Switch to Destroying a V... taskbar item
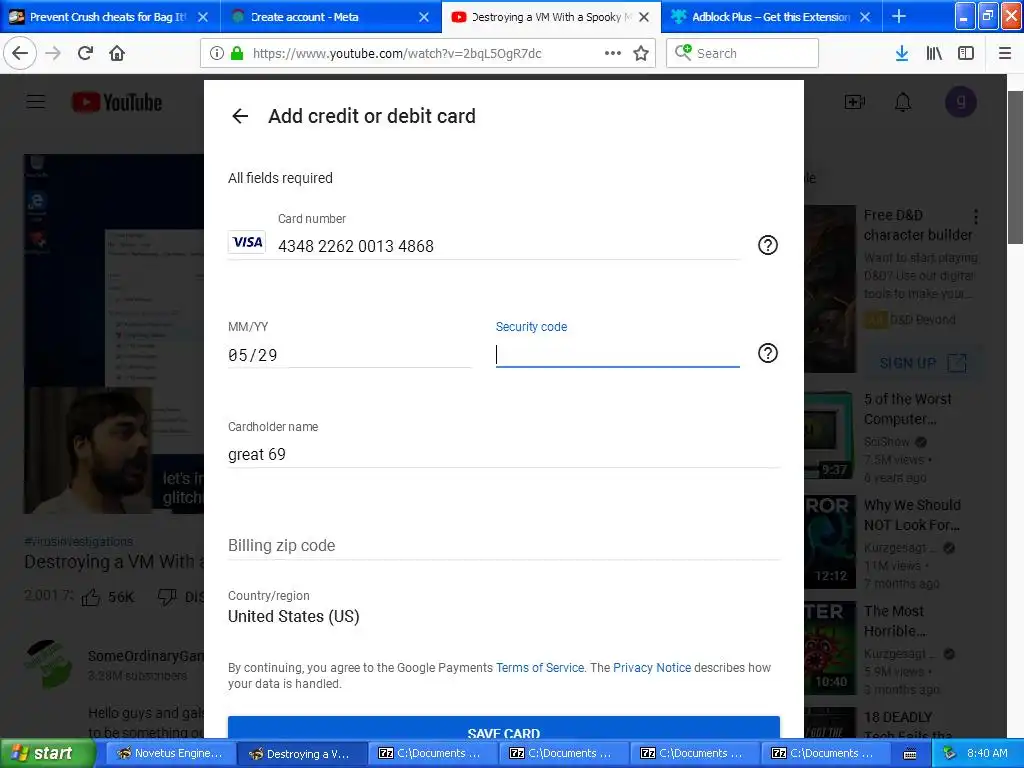The width and height of the screenshot is (1024, 768). (x=300, y=753)
